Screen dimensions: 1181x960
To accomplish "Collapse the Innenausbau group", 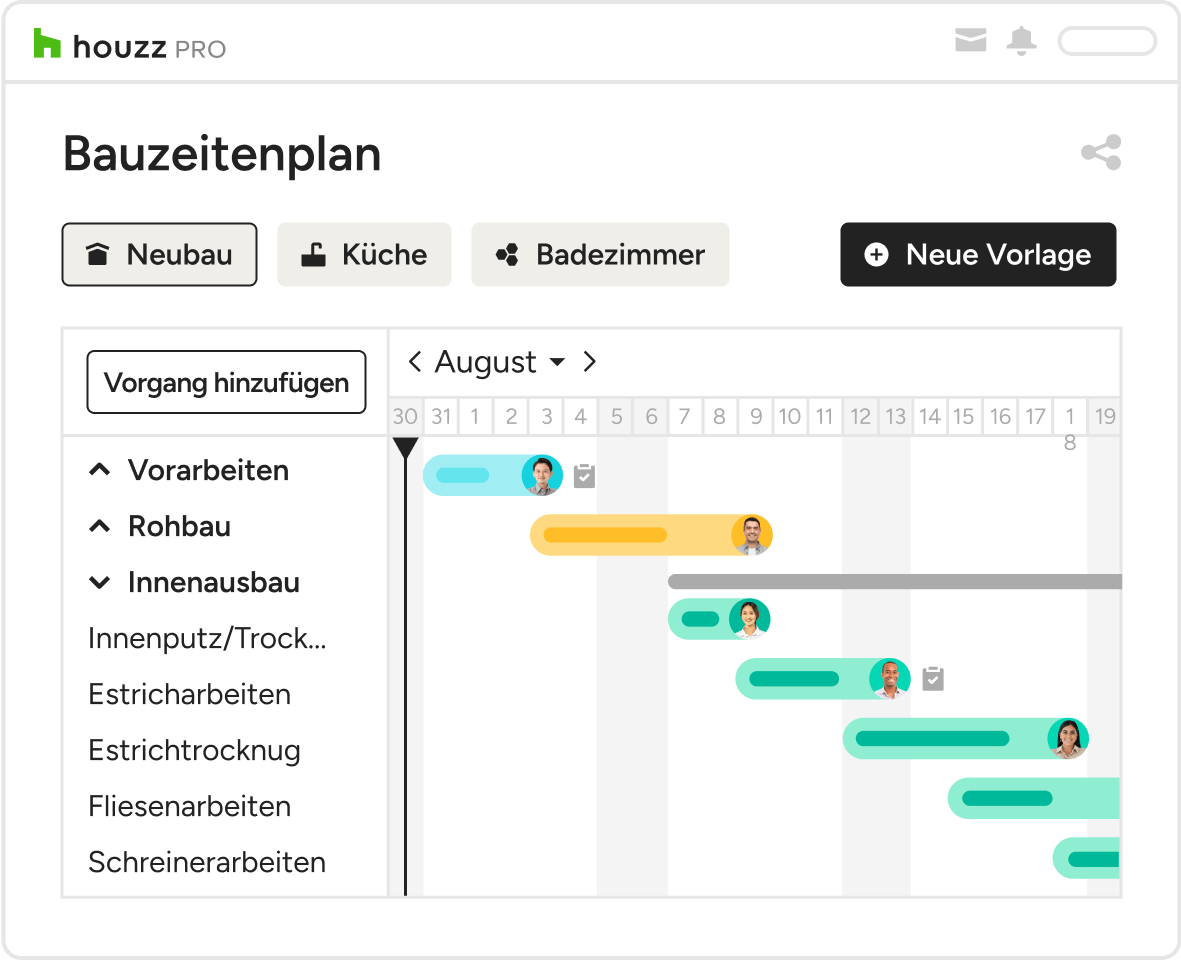I will (99, 583).
